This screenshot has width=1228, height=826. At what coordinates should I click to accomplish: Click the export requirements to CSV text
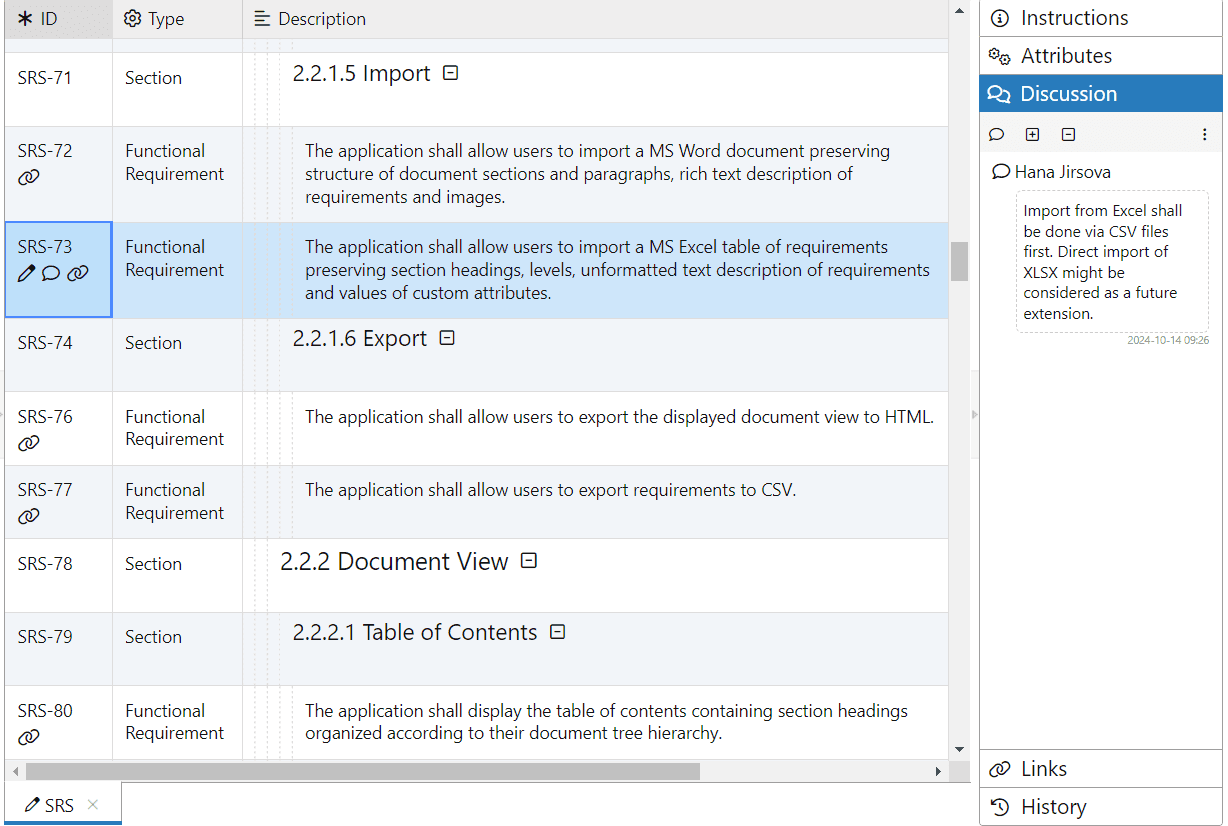[x=550, y=490]
